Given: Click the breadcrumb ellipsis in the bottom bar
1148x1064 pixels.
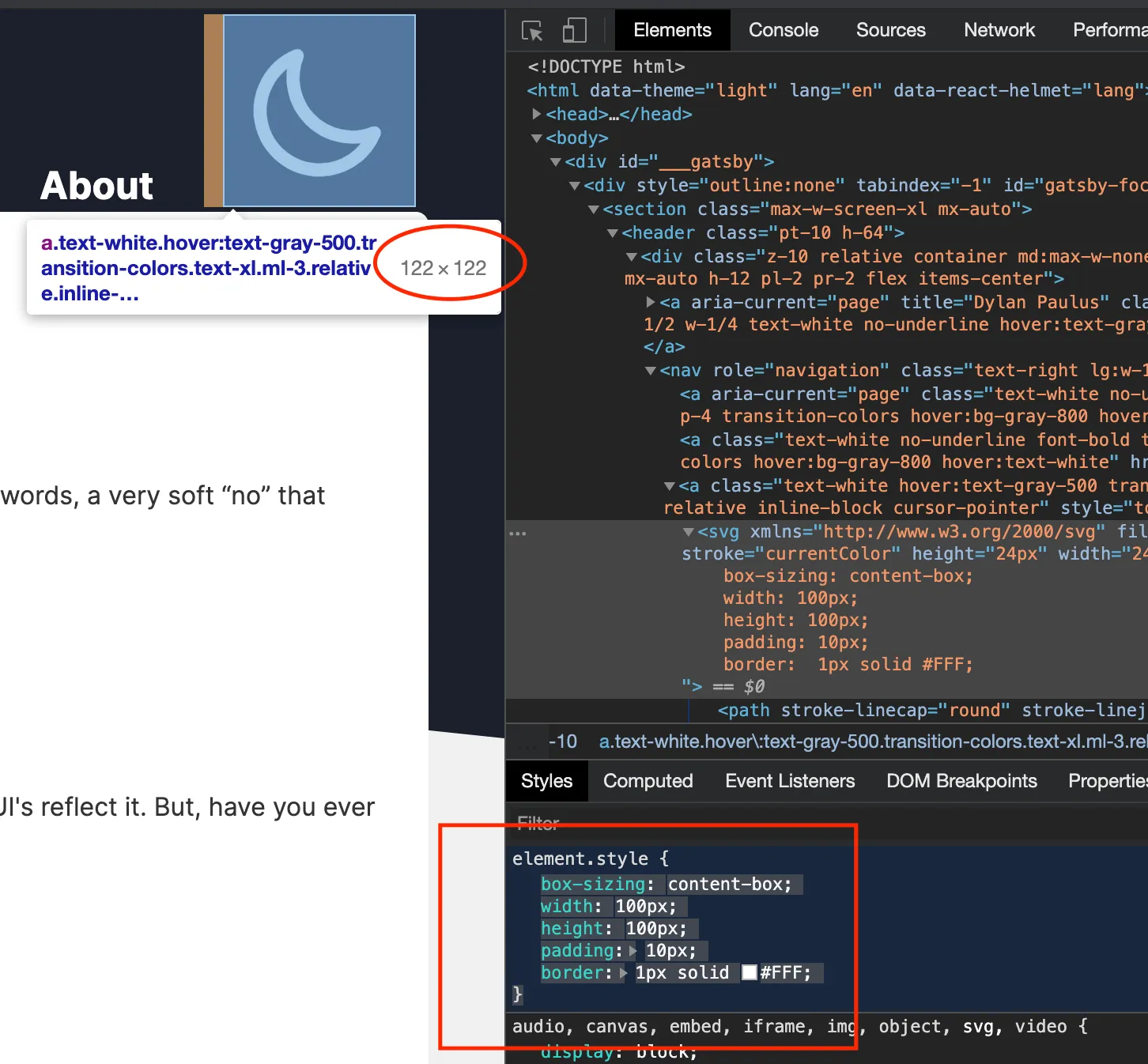Looking at the screenshot, I should (527, 744).
